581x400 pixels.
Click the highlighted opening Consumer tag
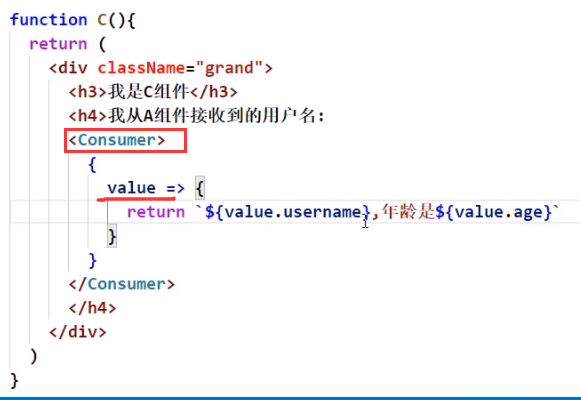117,140
